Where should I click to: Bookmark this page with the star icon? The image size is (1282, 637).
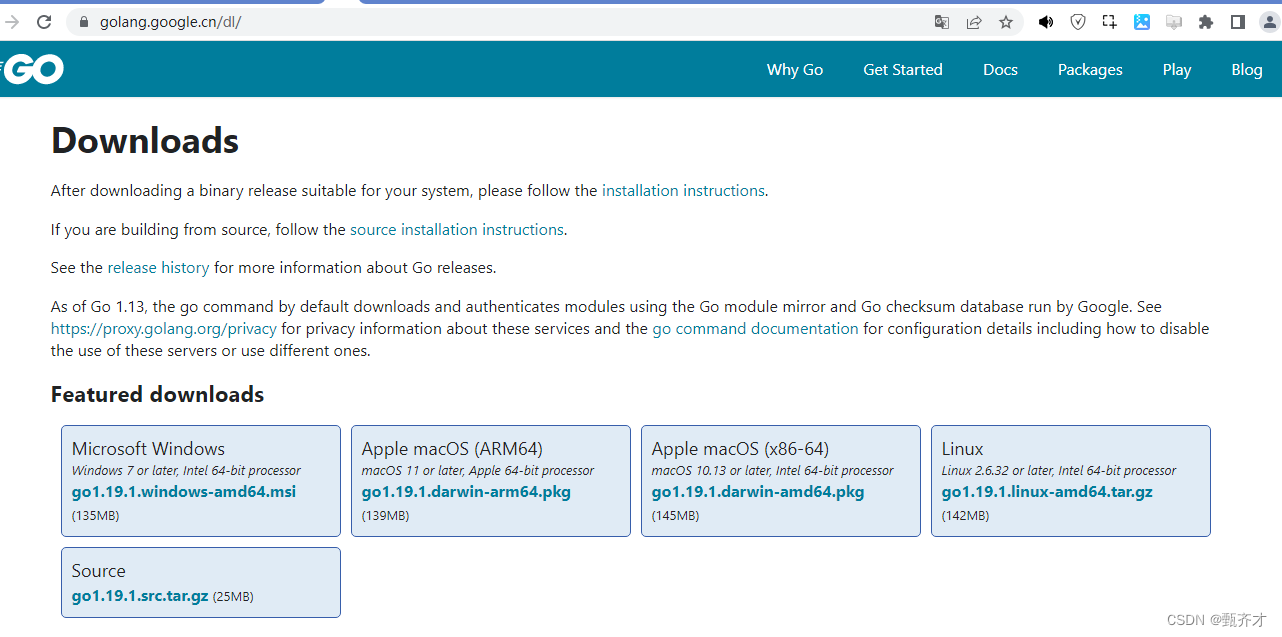1006,22
